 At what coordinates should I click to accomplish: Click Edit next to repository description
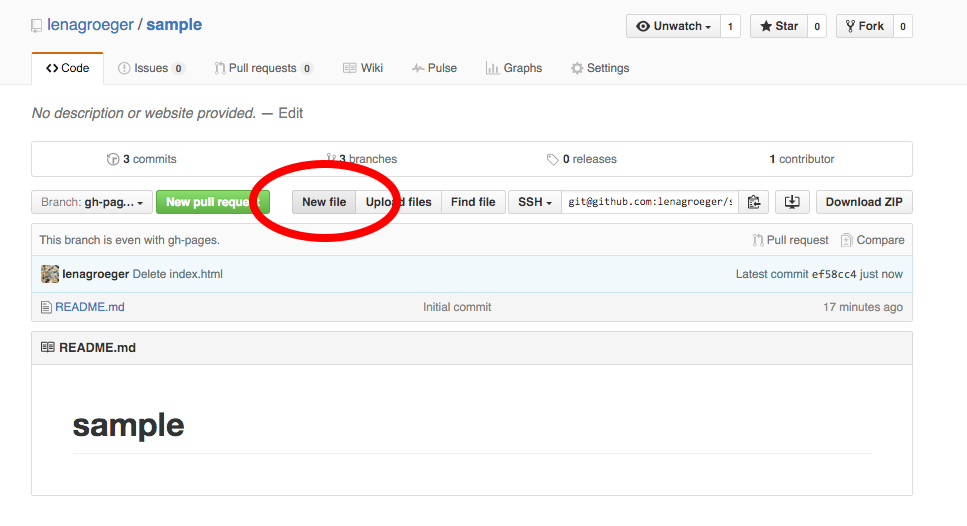pyautogui.click(x=290, y=113)
